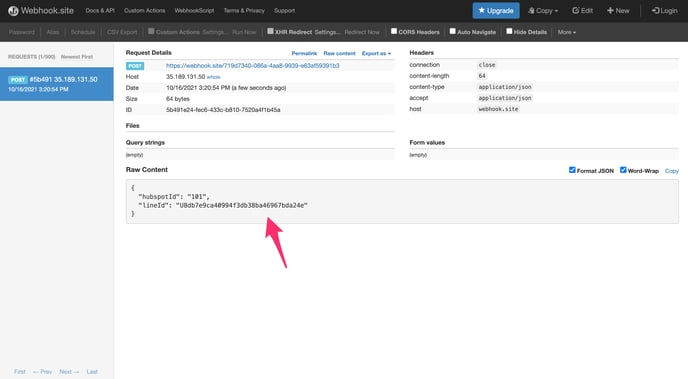Enable the Auto Navigate checkbox
This screenshot has width=688, height=379.
click(452, 31)
